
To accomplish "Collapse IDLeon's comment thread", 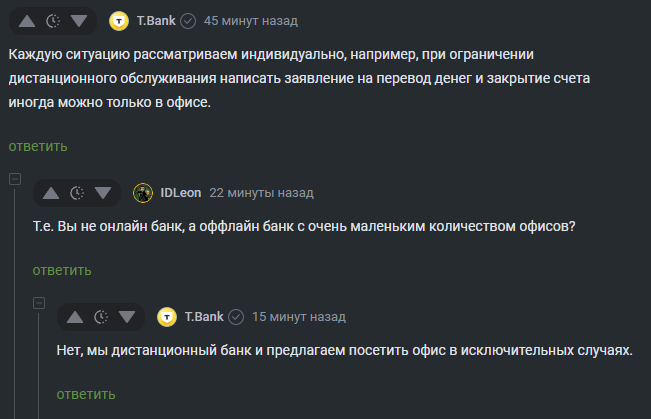I will (x=15, y=179).
